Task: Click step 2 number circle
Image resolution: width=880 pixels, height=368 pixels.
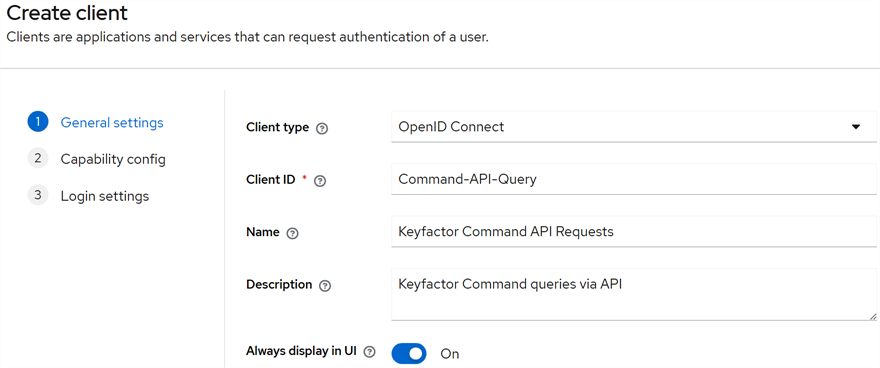Action: point(38,159)
